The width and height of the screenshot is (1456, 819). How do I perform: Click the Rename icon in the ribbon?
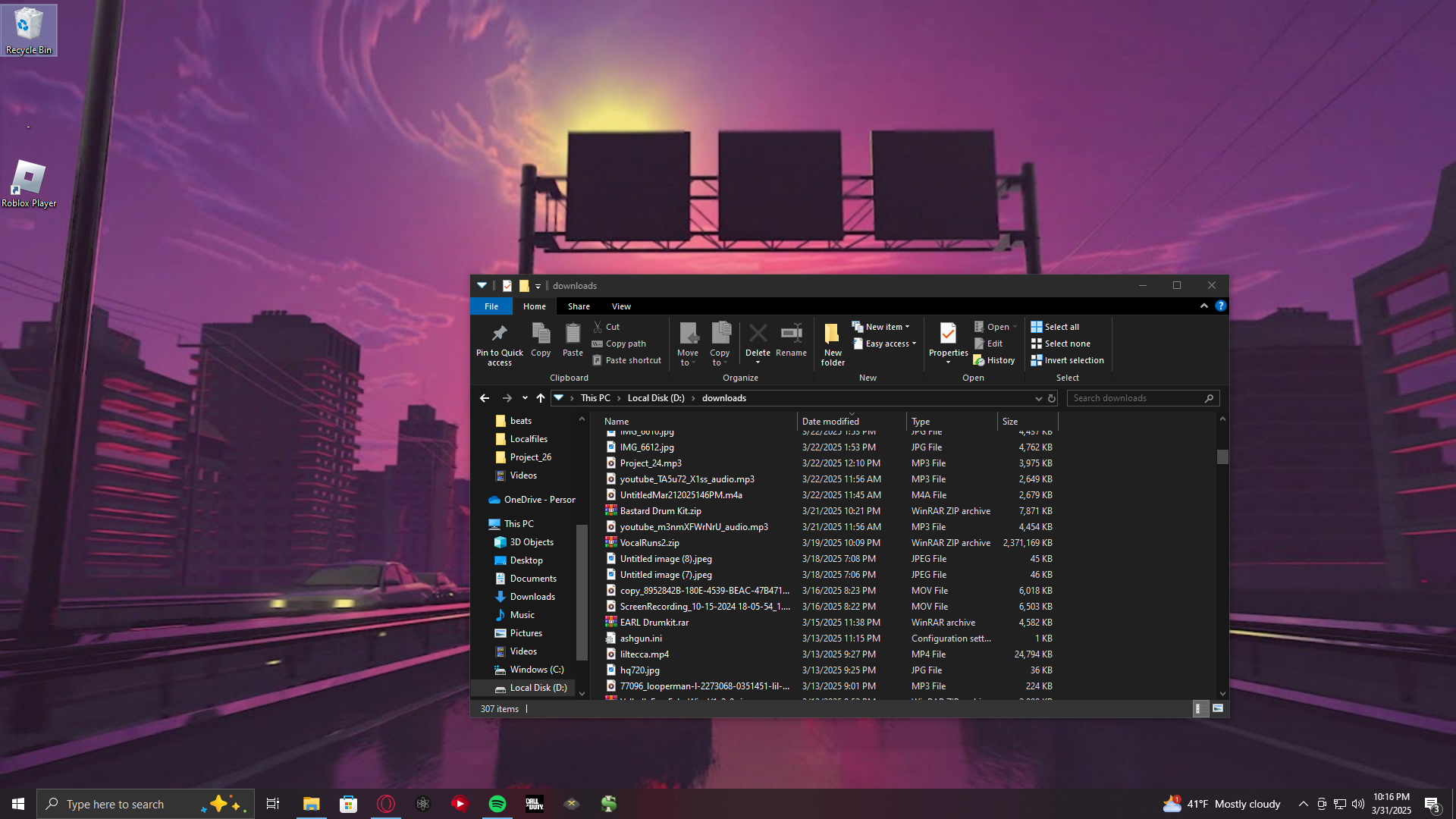[791, 334]
